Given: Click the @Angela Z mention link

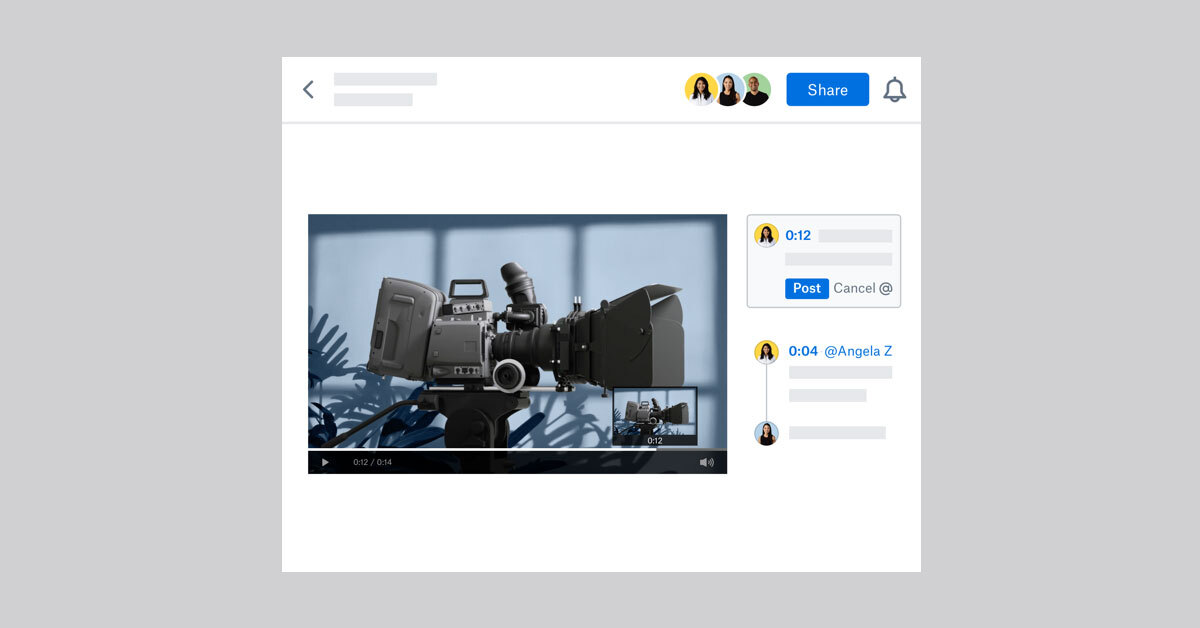Looking at the screenshot, I should (856, 351).
